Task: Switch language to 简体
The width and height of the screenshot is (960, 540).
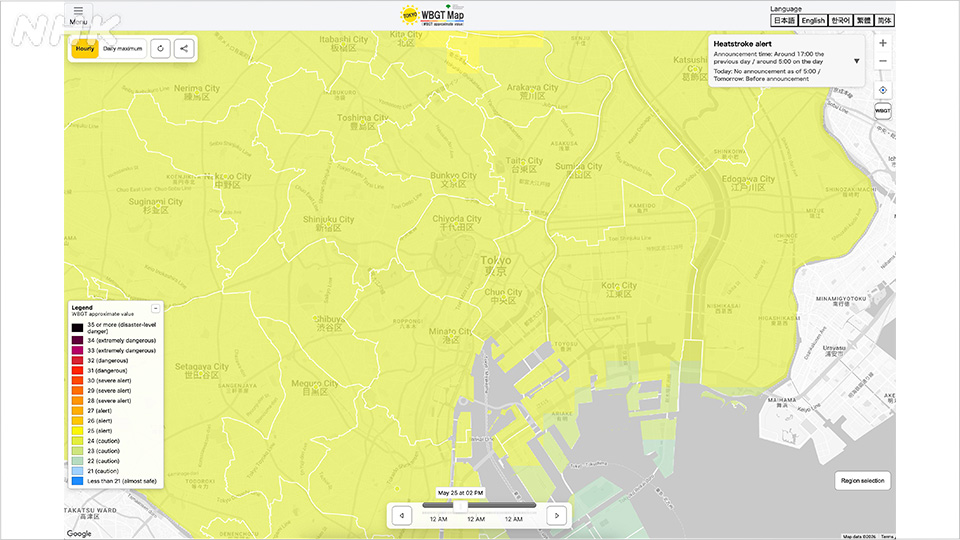Action: pos(884,20)
